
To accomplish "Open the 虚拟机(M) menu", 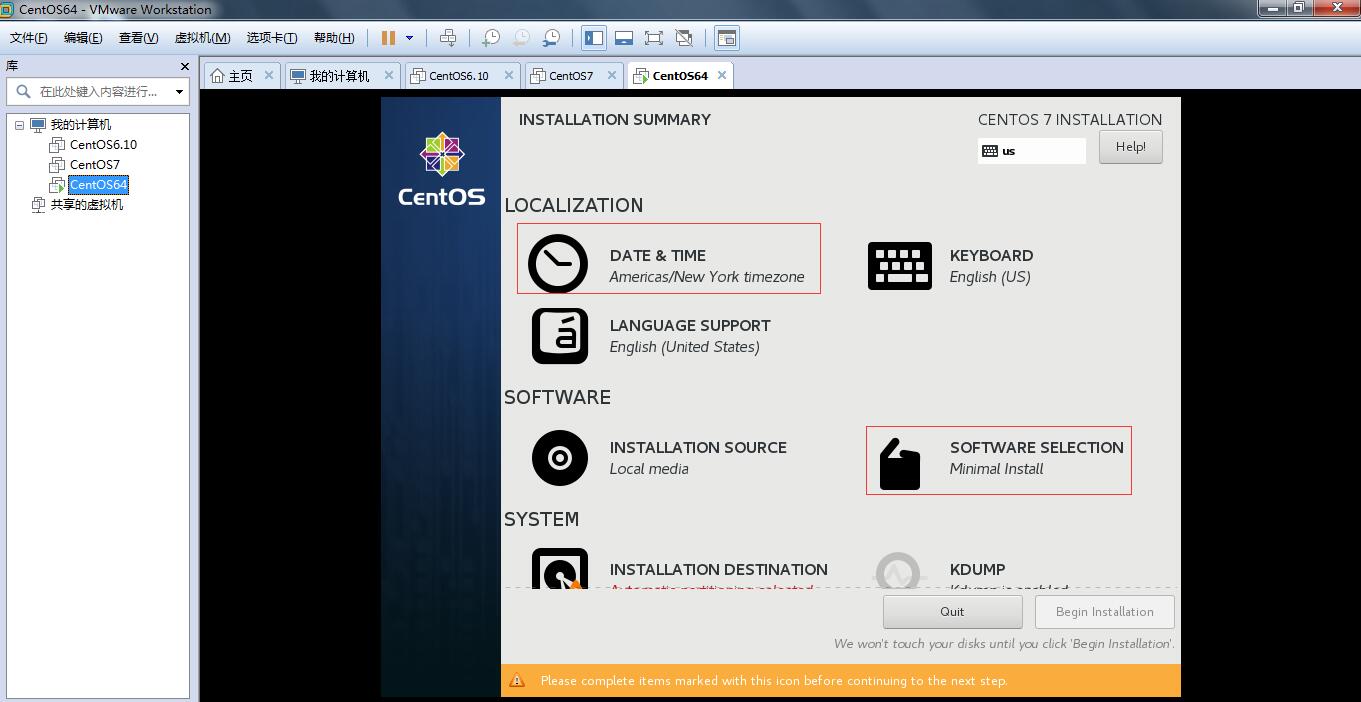I will click(x=202, y=38).
